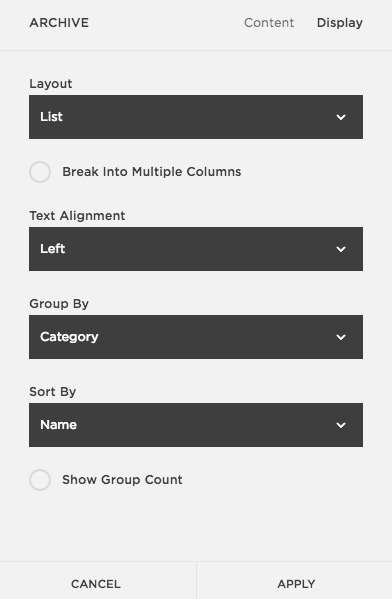Enable Break Into Multiple Columns circle toggle

40,172
